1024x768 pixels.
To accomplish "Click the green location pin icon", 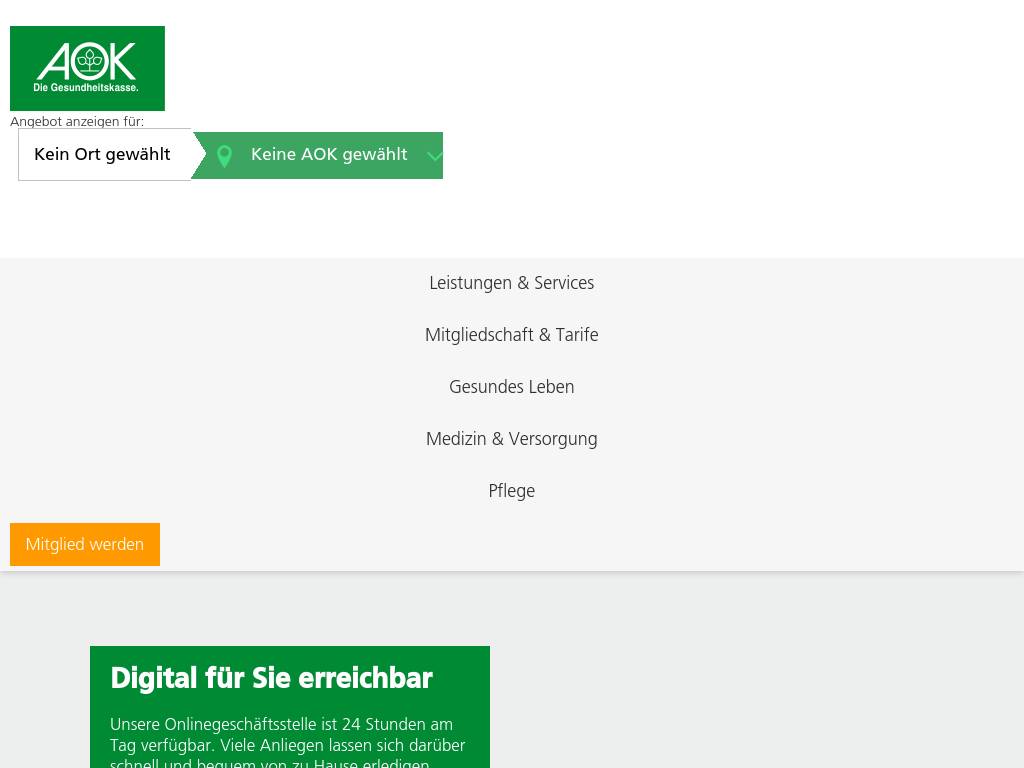I will point(225,156).
